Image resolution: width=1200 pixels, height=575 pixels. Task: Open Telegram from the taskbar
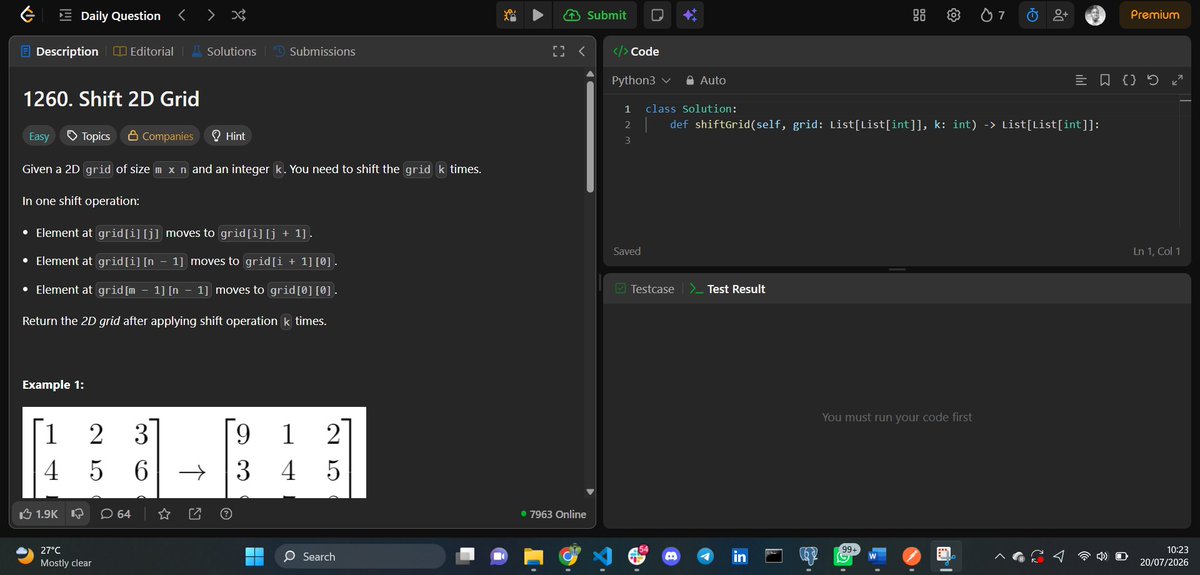pyautogui.click(x=705, y=556)
